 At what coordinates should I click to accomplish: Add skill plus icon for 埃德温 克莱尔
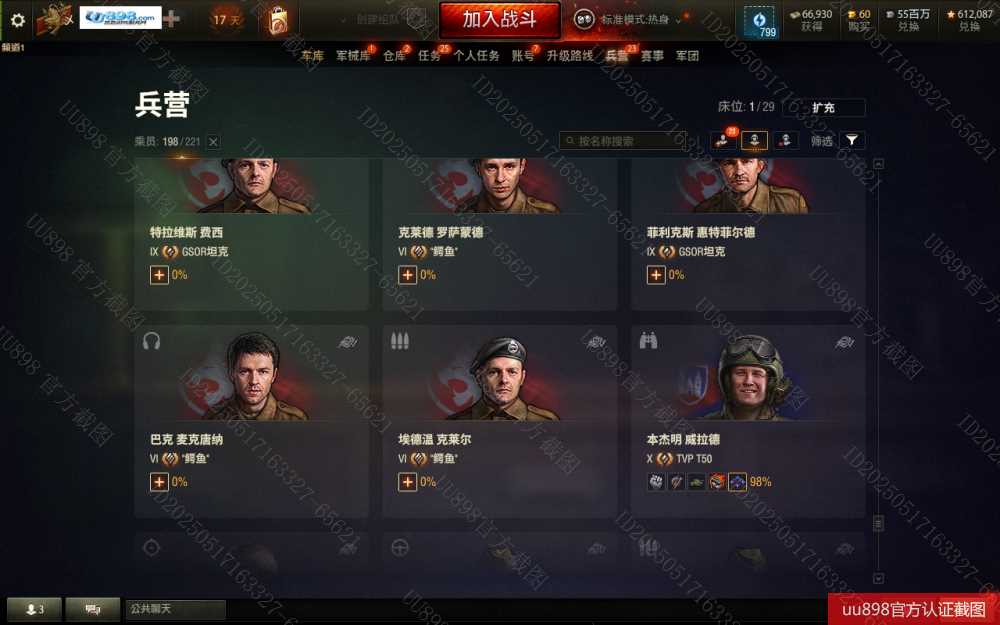click(408, 482)
